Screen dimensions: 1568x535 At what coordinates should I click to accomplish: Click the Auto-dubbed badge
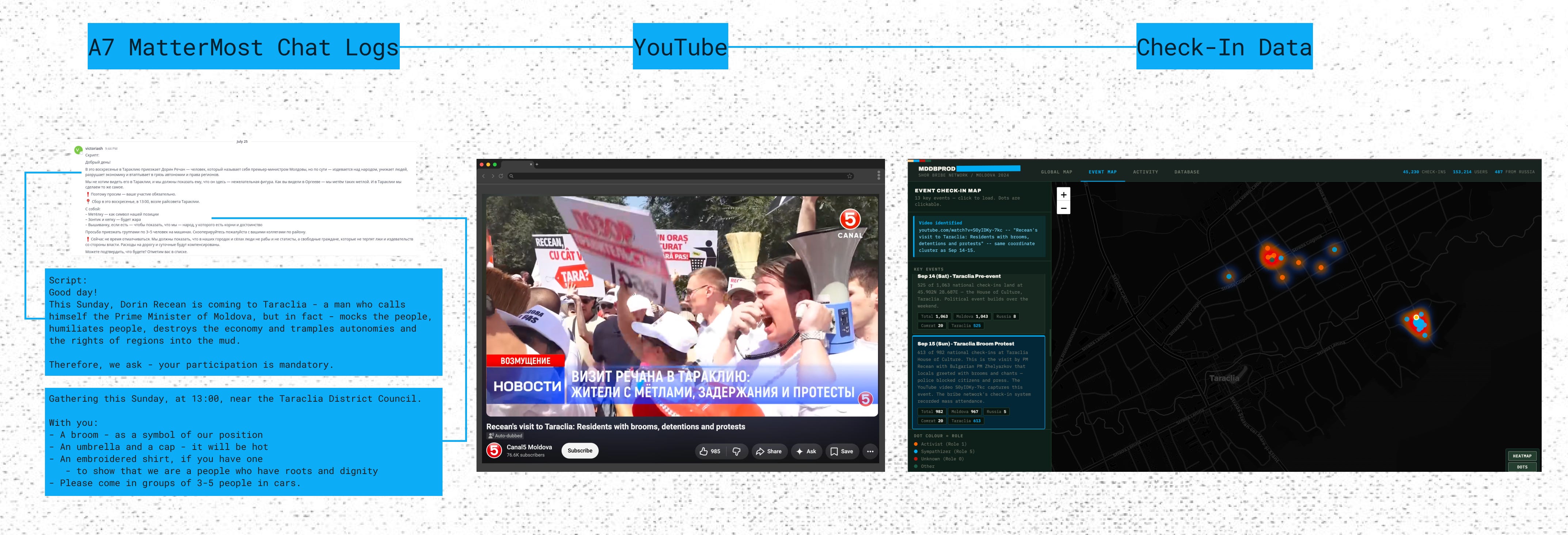505,436
